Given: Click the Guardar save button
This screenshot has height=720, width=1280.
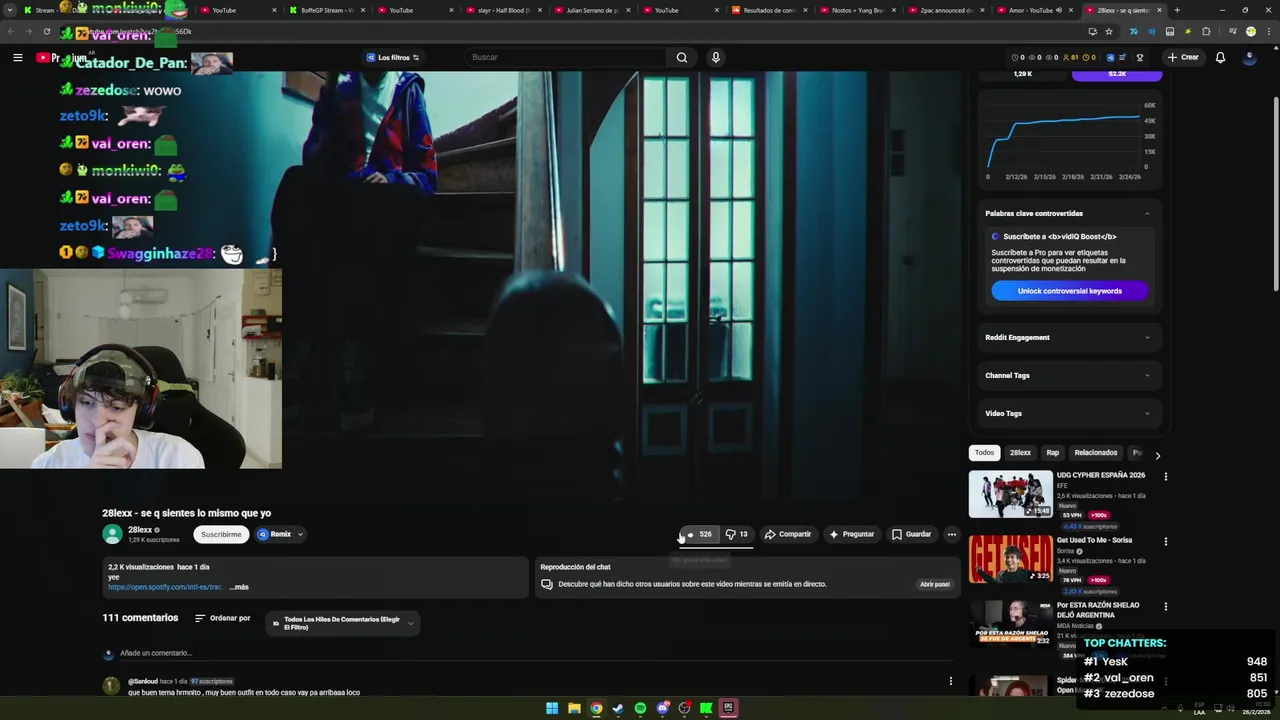Looking at the screenshot, I should 911,534.
